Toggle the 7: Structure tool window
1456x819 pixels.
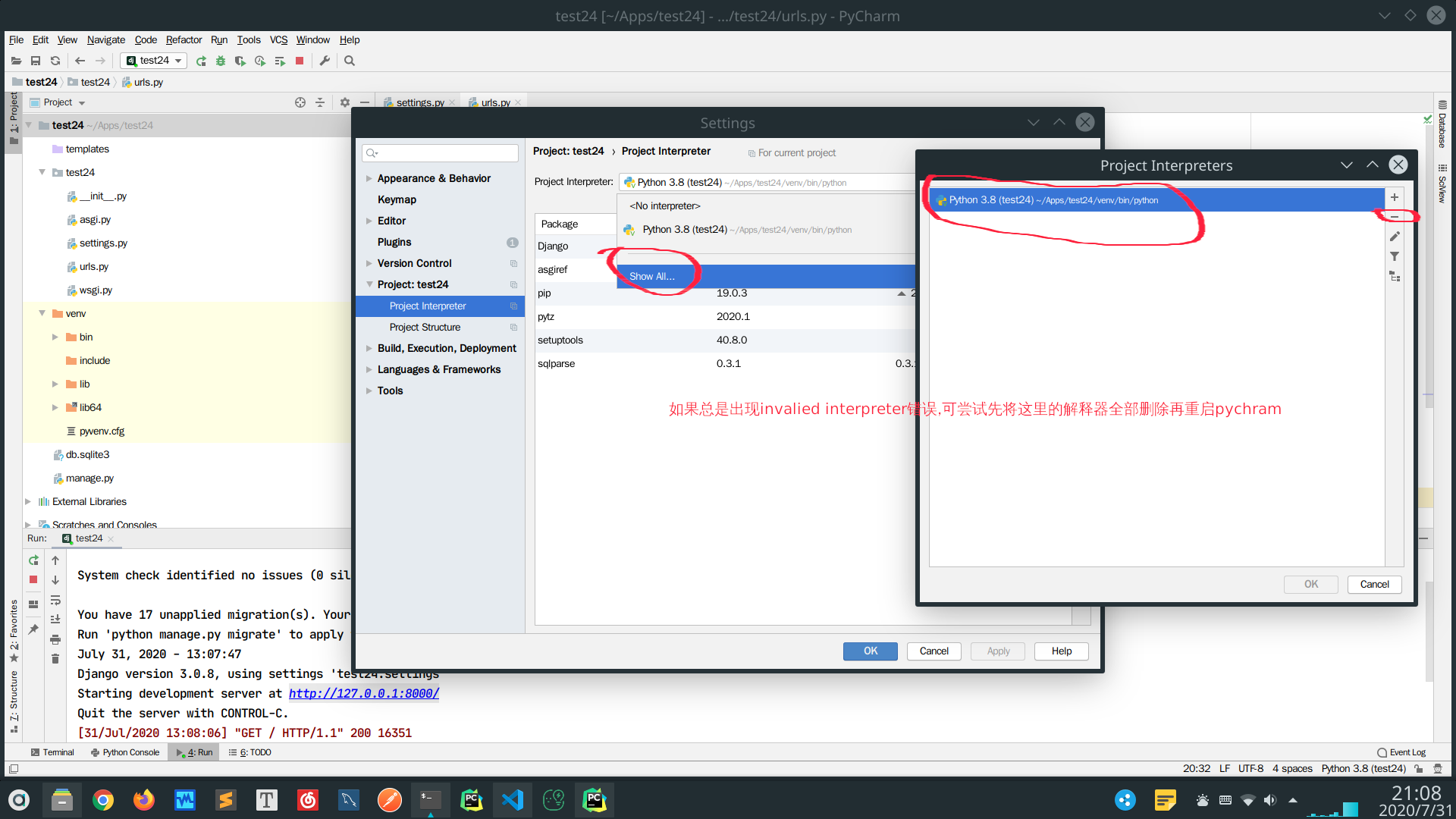click(x=14, y=701)
